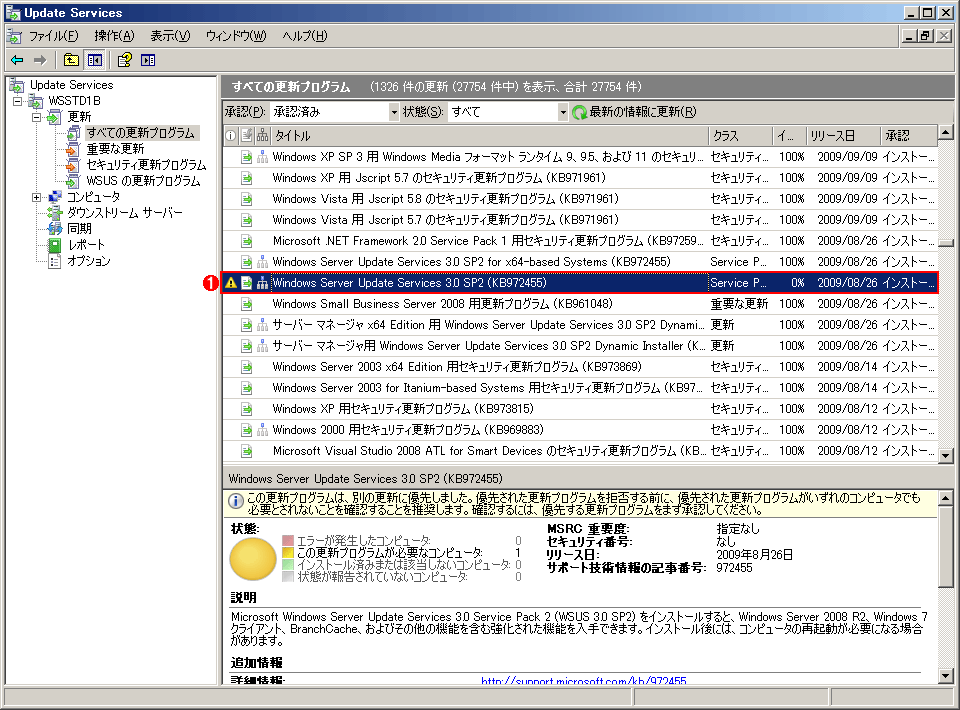Click the yellow swatch for この更新プログラムが必要なコンピュータ
The width and height of the screenshot is (960, 710).
point(288,553)
